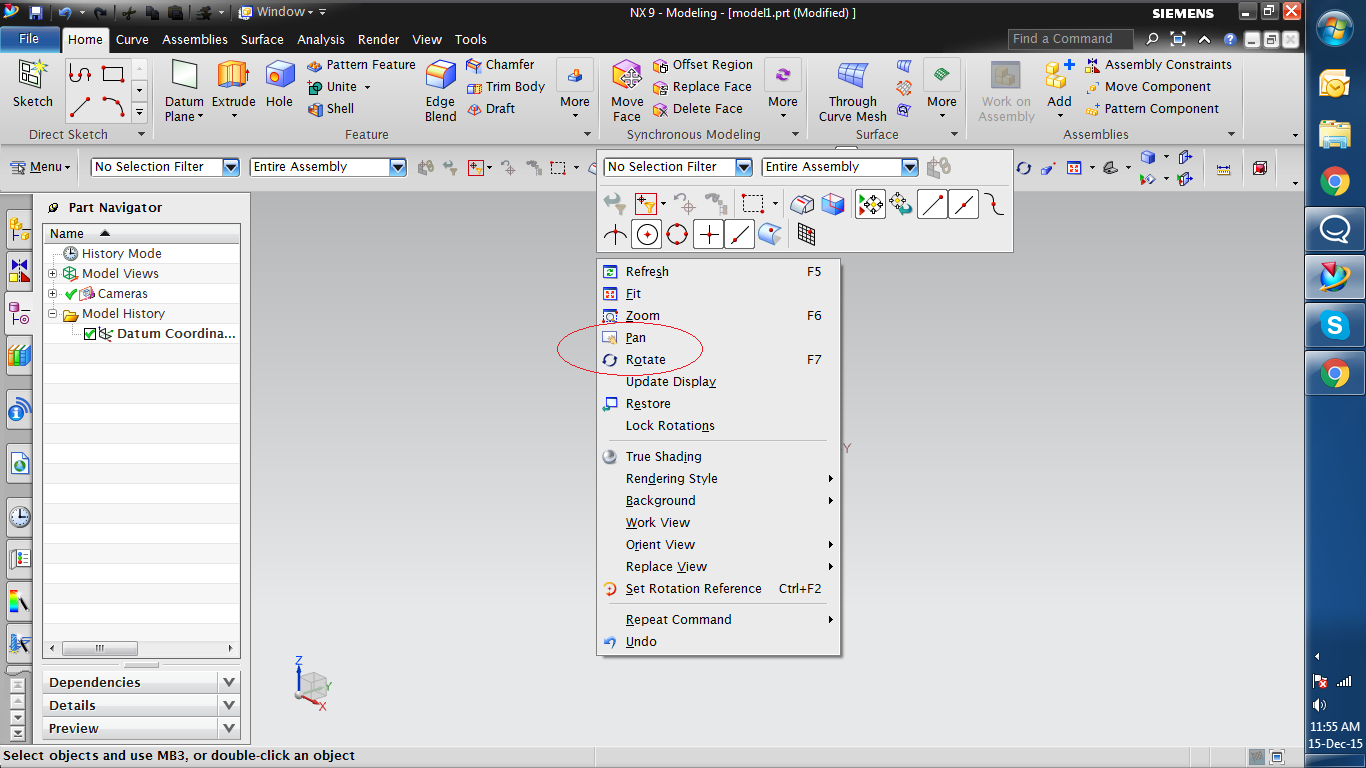The image size is (1366, 768).
Task: Click More in the Feature group
Action: (575, 90)
